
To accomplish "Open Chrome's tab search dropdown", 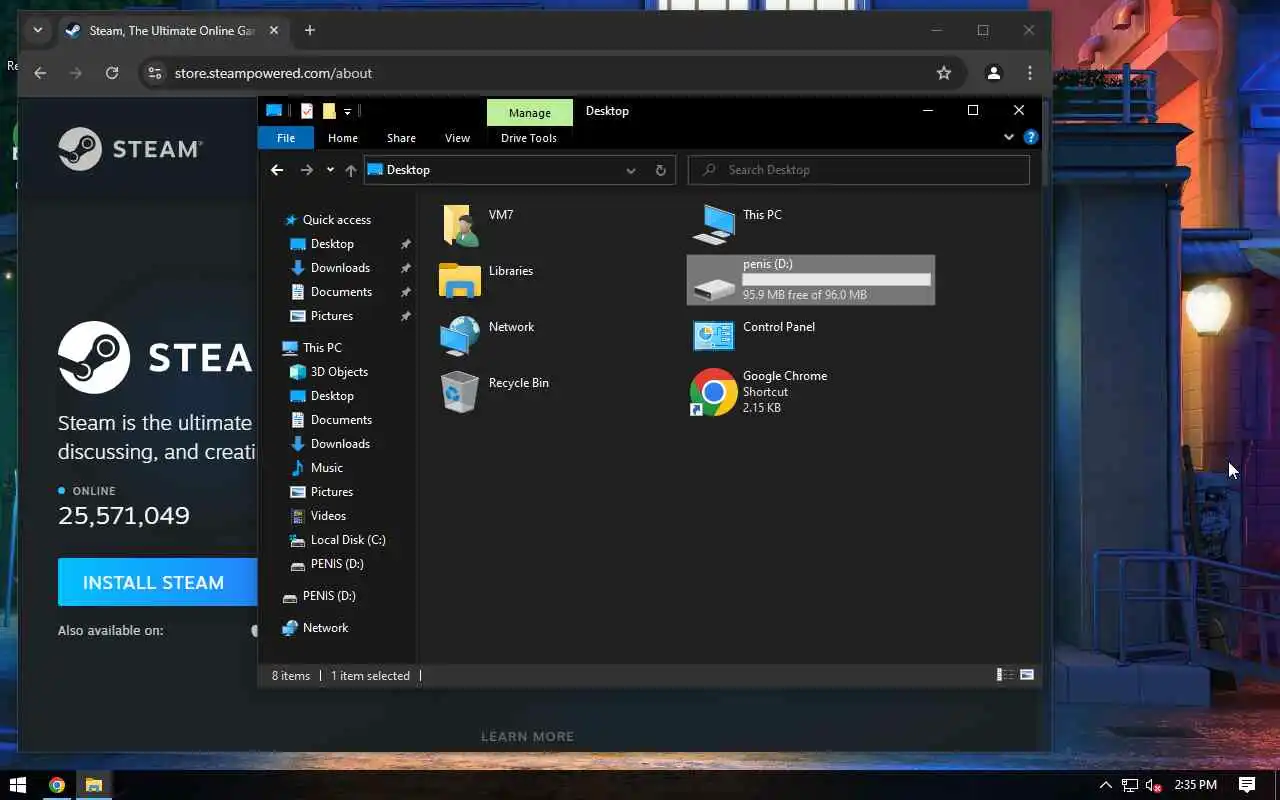I will coord(37,30).
